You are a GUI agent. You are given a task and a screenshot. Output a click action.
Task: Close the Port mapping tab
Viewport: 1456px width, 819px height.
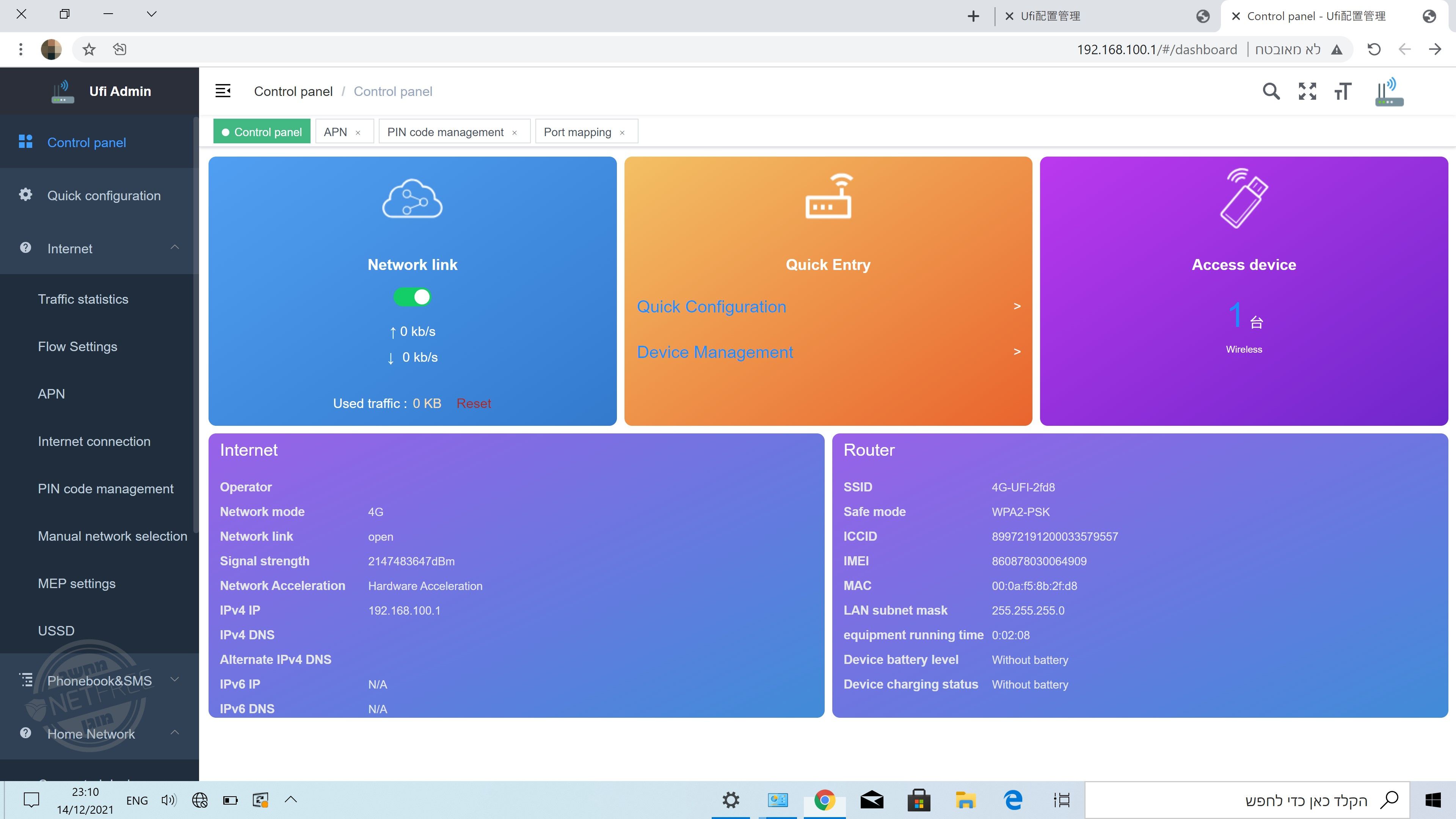click(x=622, y=133)
